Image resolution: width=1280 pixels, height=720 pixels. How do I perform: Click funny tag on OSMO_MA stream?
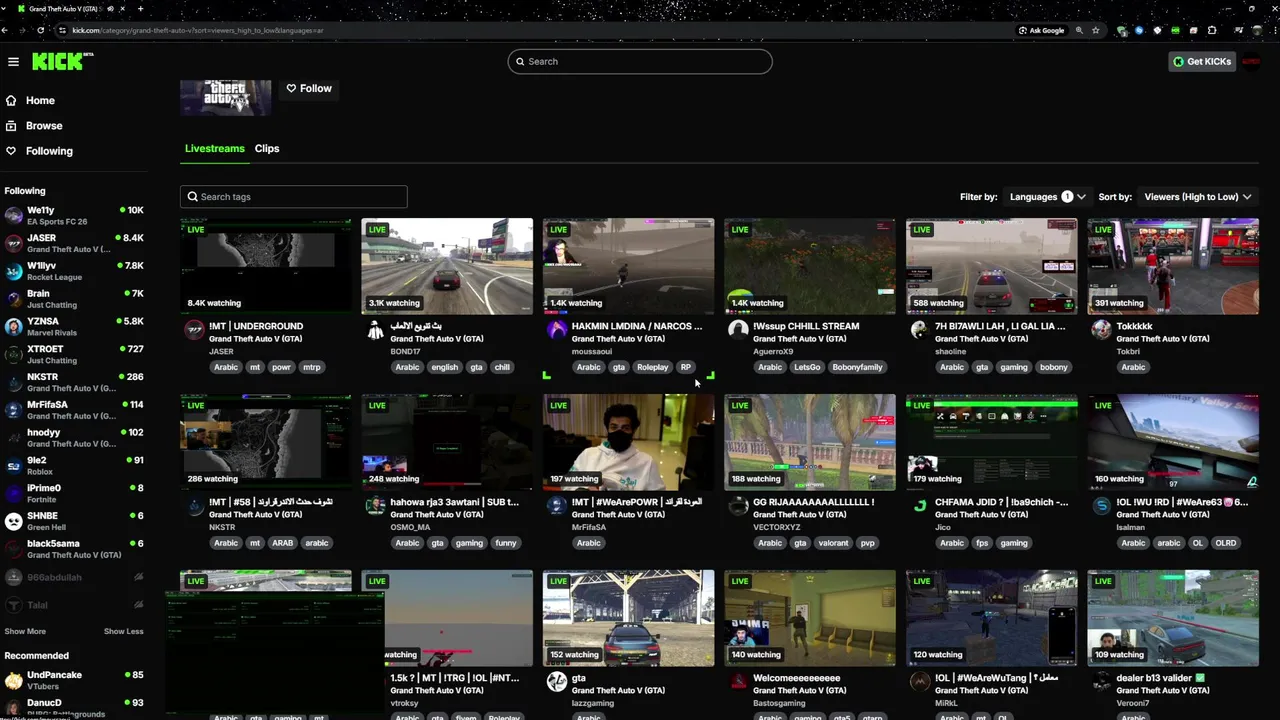coord(506,544)
